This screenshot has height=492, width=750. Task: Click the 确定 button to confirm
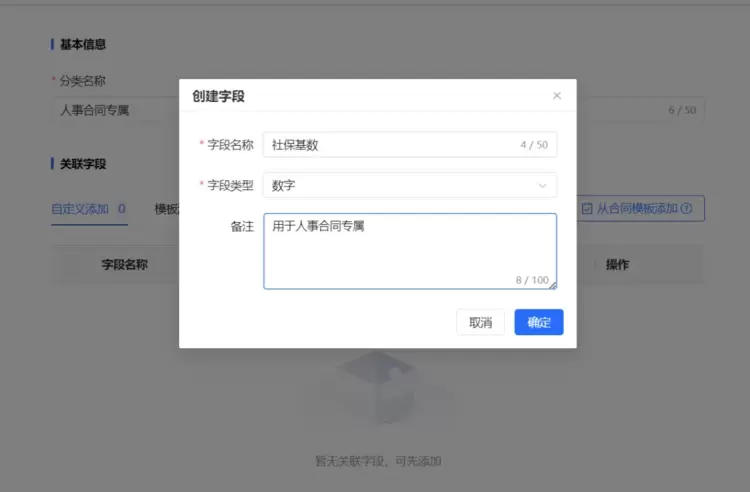tap(539, 322)
